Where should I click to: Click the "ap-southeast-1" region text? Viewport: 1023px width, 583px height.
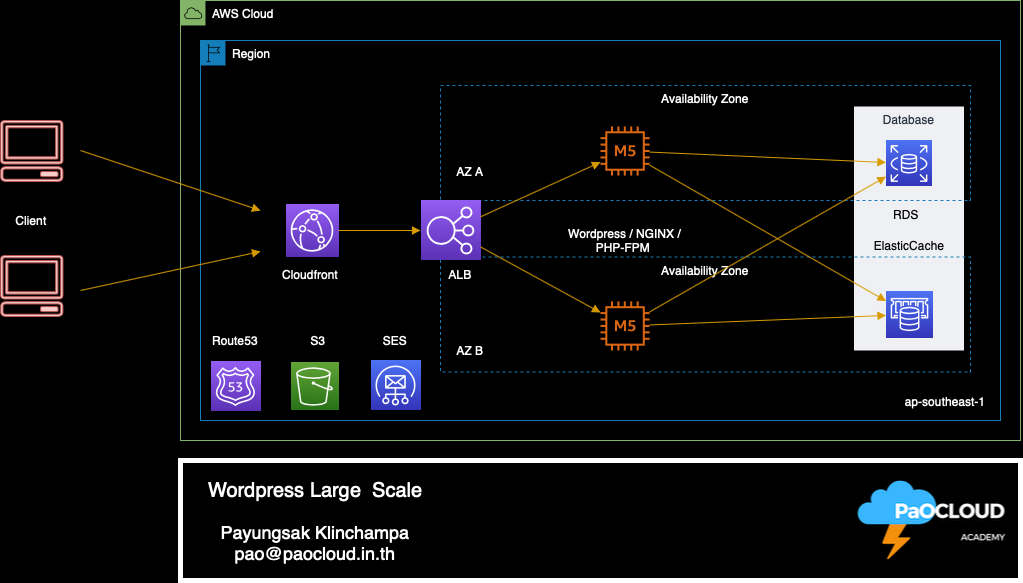[943, 402]
